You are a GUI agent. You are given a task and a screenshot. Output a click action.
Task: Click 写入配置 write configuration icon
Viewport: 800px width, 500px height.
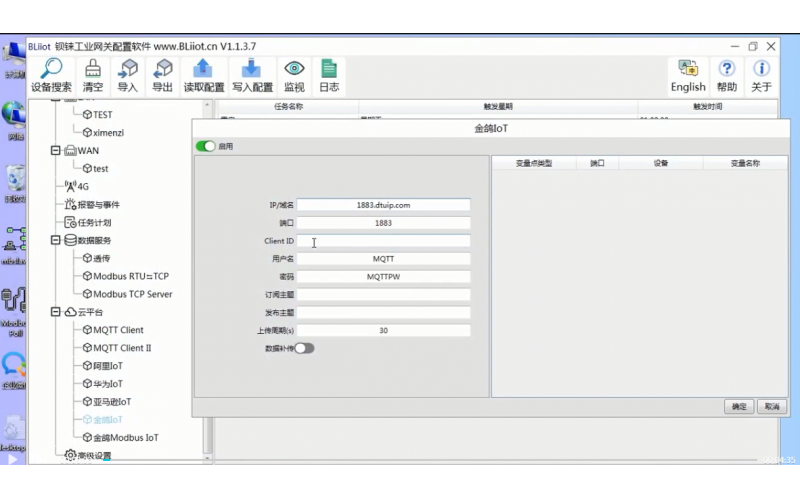point(252,69)
